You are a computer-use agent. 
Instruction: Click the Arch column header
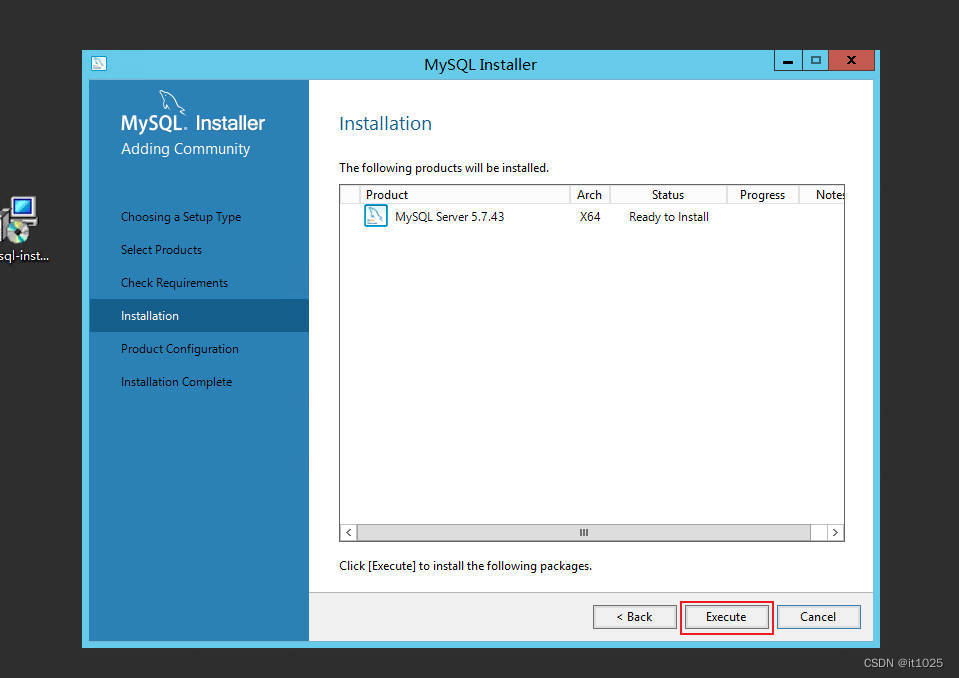tap(590, 194)
